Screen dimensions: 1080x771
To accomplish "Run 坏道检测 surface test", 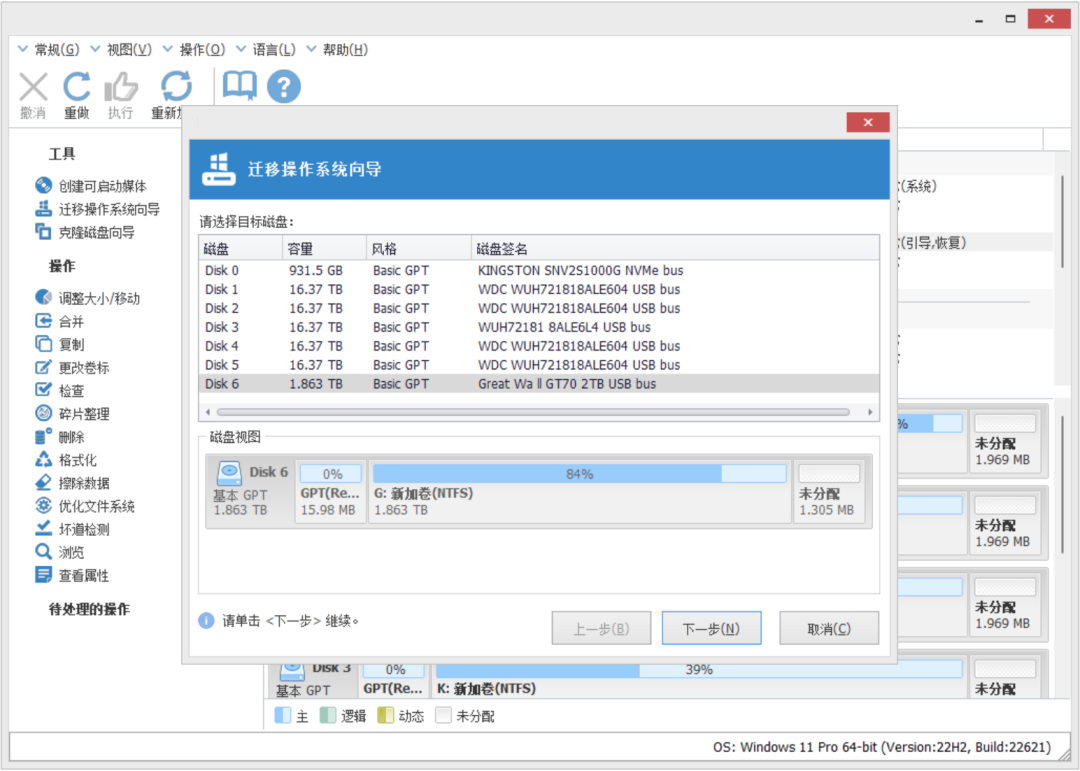I will pos(72,529).
